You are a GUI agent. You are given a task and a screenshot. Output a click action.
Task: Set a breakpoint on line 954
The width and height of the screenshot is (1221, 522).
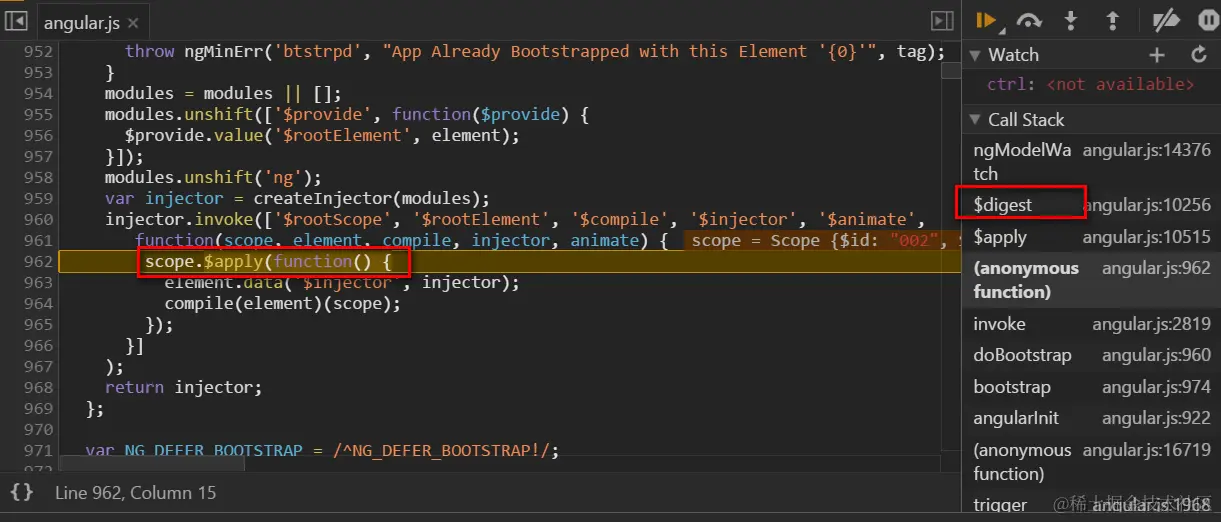coord(38,94)
